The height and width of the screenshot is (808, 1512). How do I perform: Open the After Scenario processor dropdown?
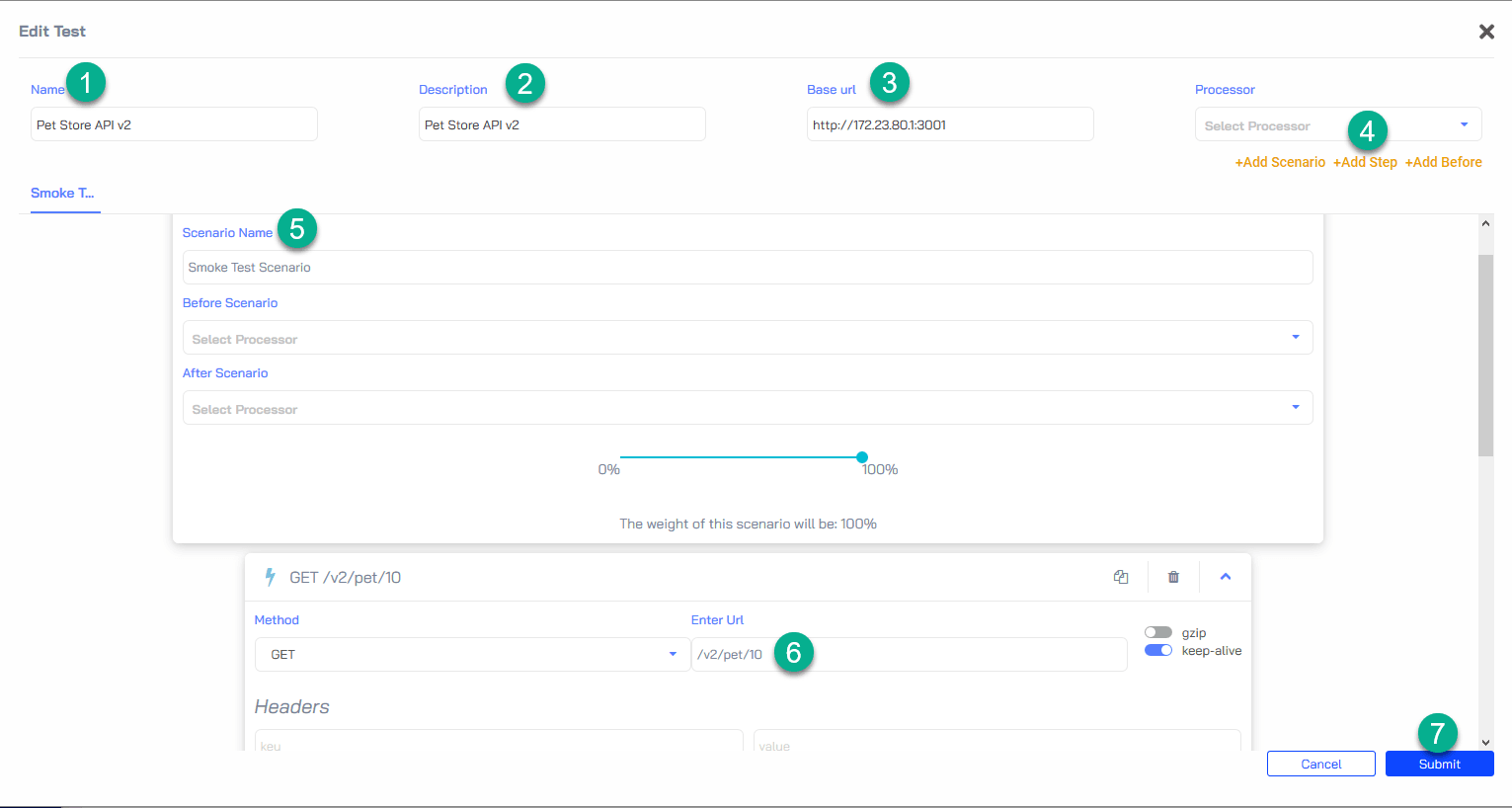coord(1295,407)
